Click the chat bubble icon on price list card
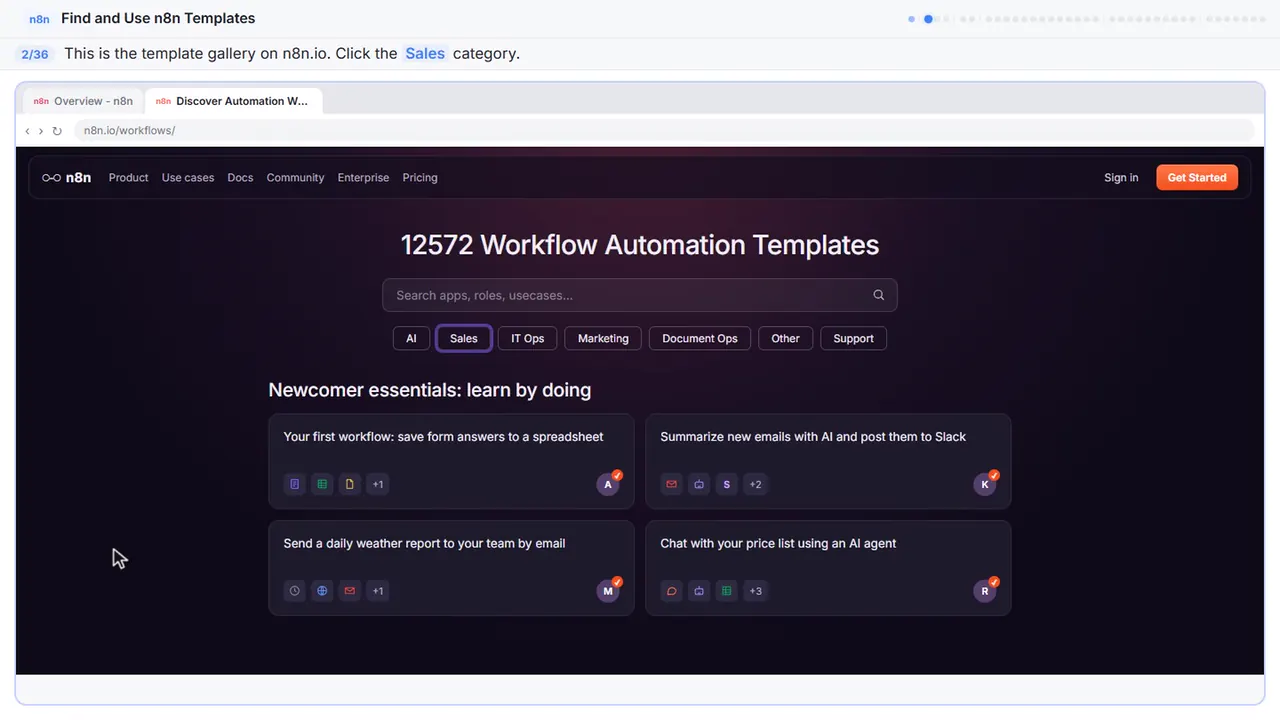The height and width of the screenshot is (720, 1280). pyautogui.click(x=672, y=591)
